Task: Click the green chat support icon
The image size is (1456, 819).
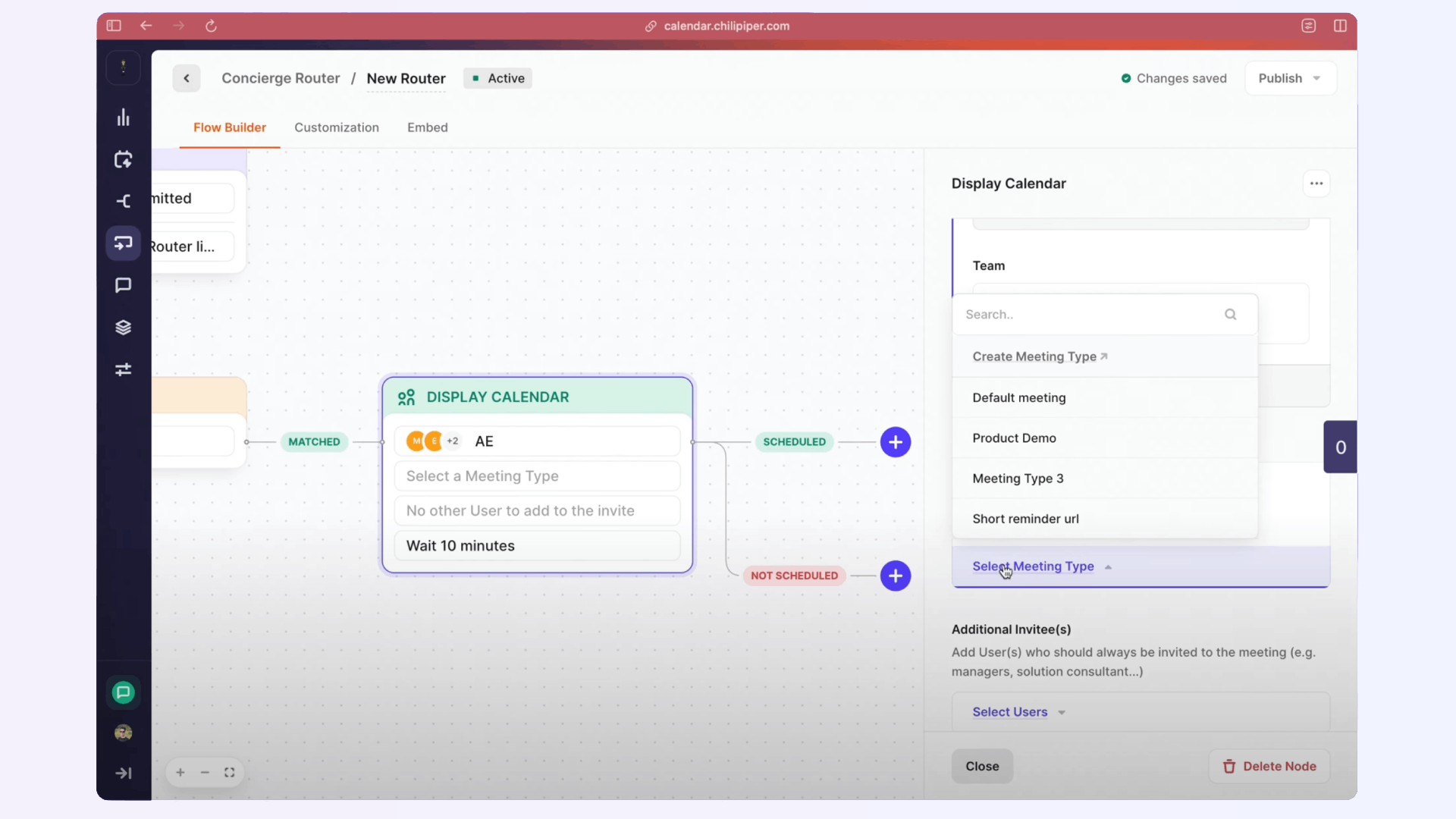Action: click(123, 692)
